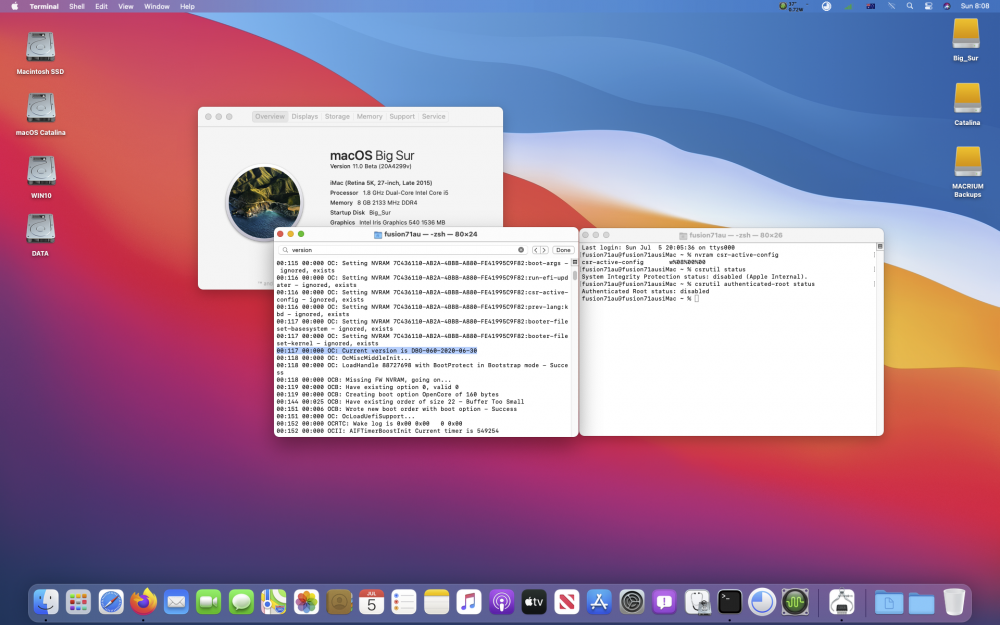Open News from the Dock
Screen dimensions: 1000x625
pyautogui.click(x=566, y=601)
